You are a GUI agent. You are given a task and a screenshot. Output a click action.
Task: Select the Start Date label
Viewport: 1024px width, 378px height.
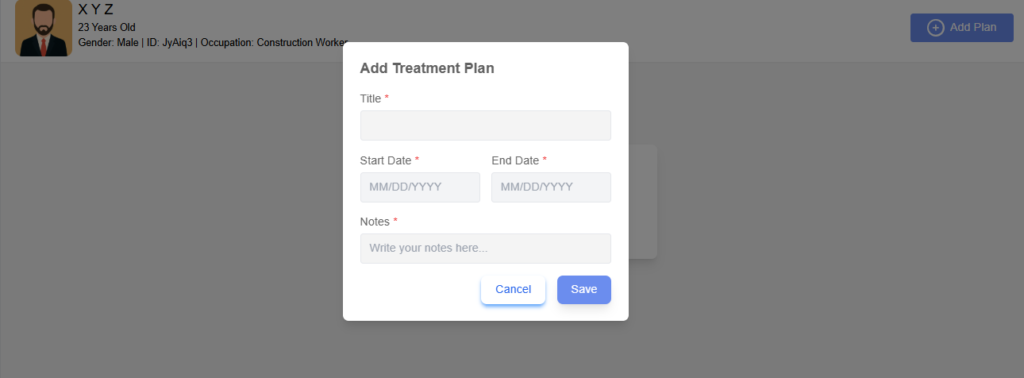385,161
